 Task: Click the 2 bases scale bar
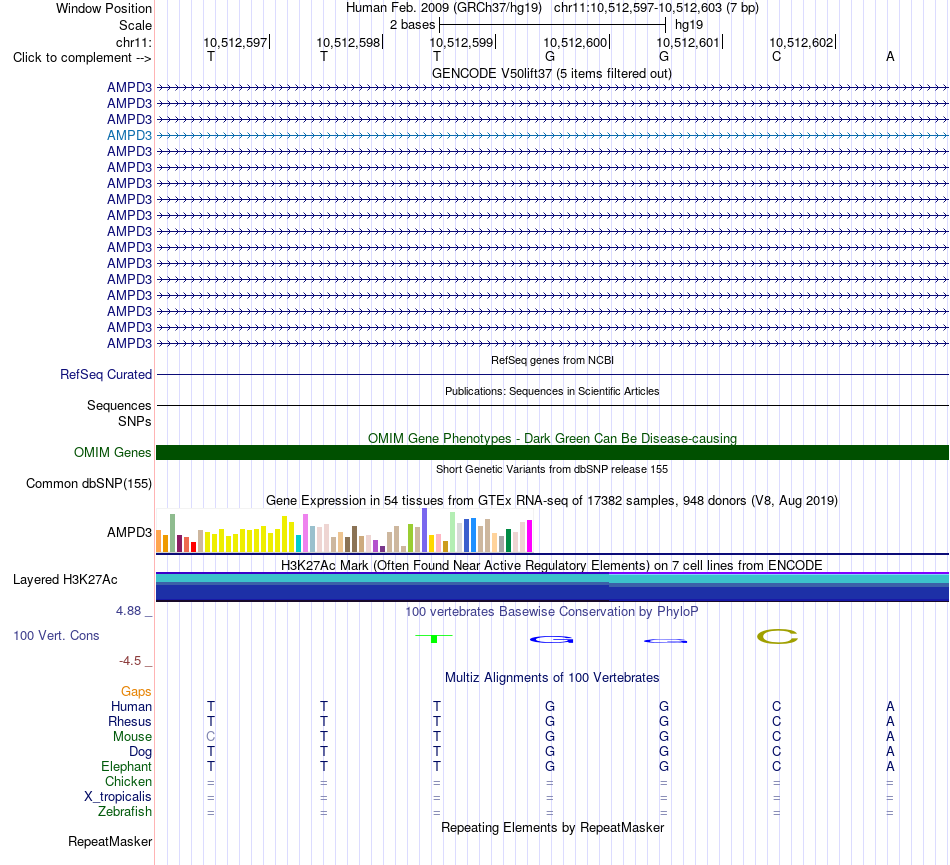(x=552, y=25)
